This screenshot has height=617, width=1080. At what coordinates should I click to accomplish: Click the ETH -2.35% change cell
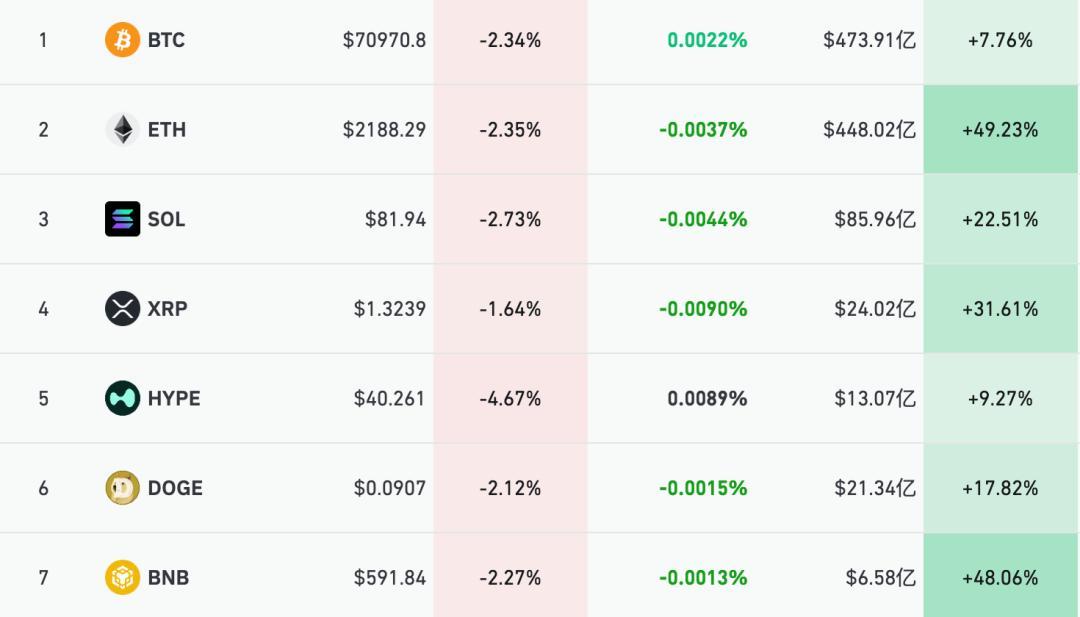(x=510, y=129)
